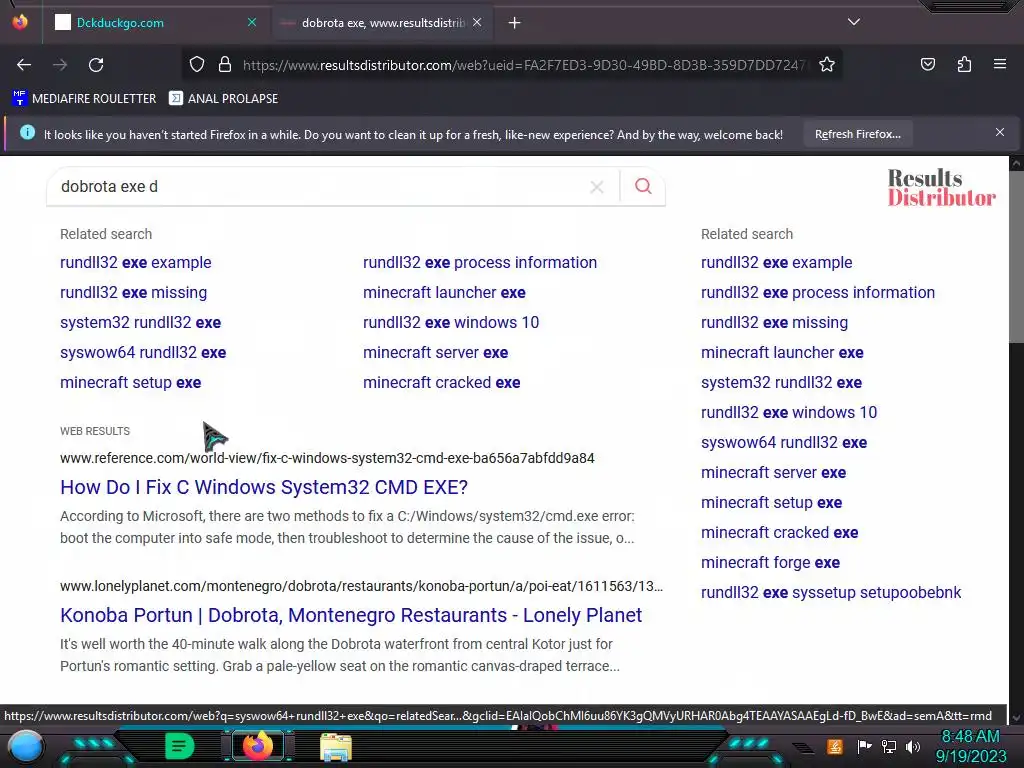Open sidebar rundll32 exe process information
The height and width of the screenshot is (768, 1024).
point(818,293)
